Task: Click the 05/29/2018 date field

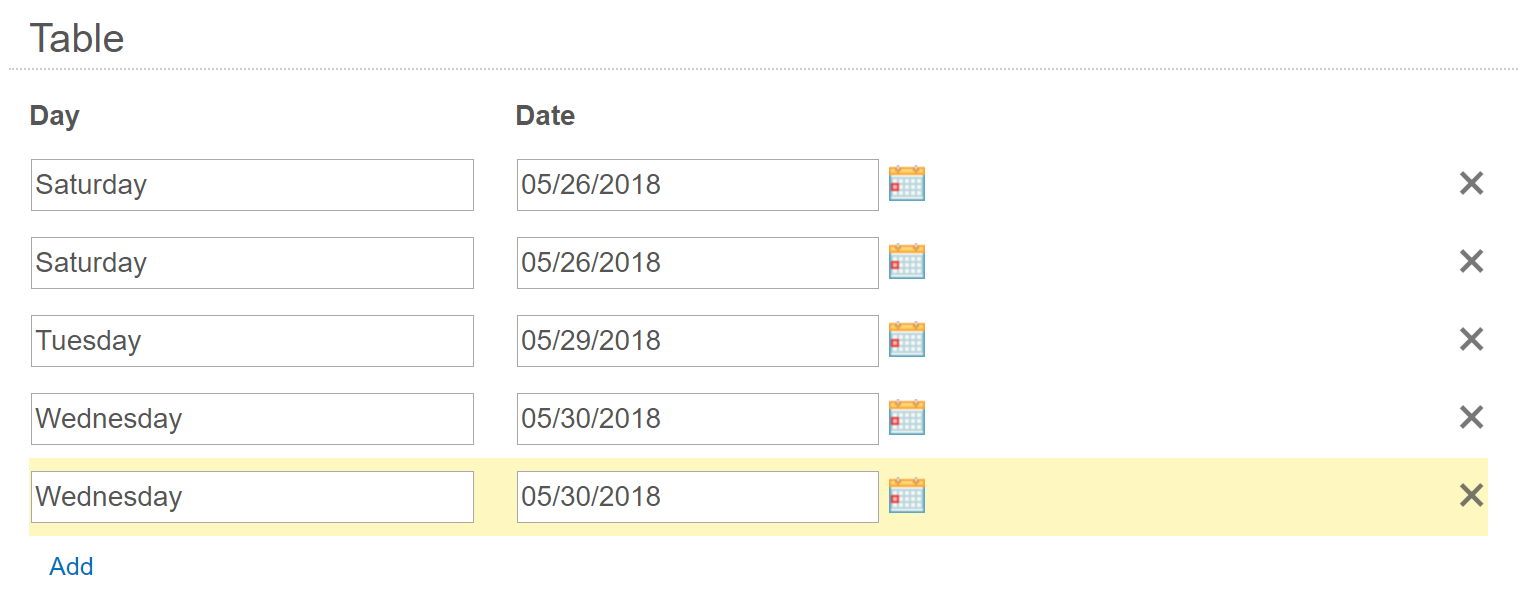Action: [698, 341]
